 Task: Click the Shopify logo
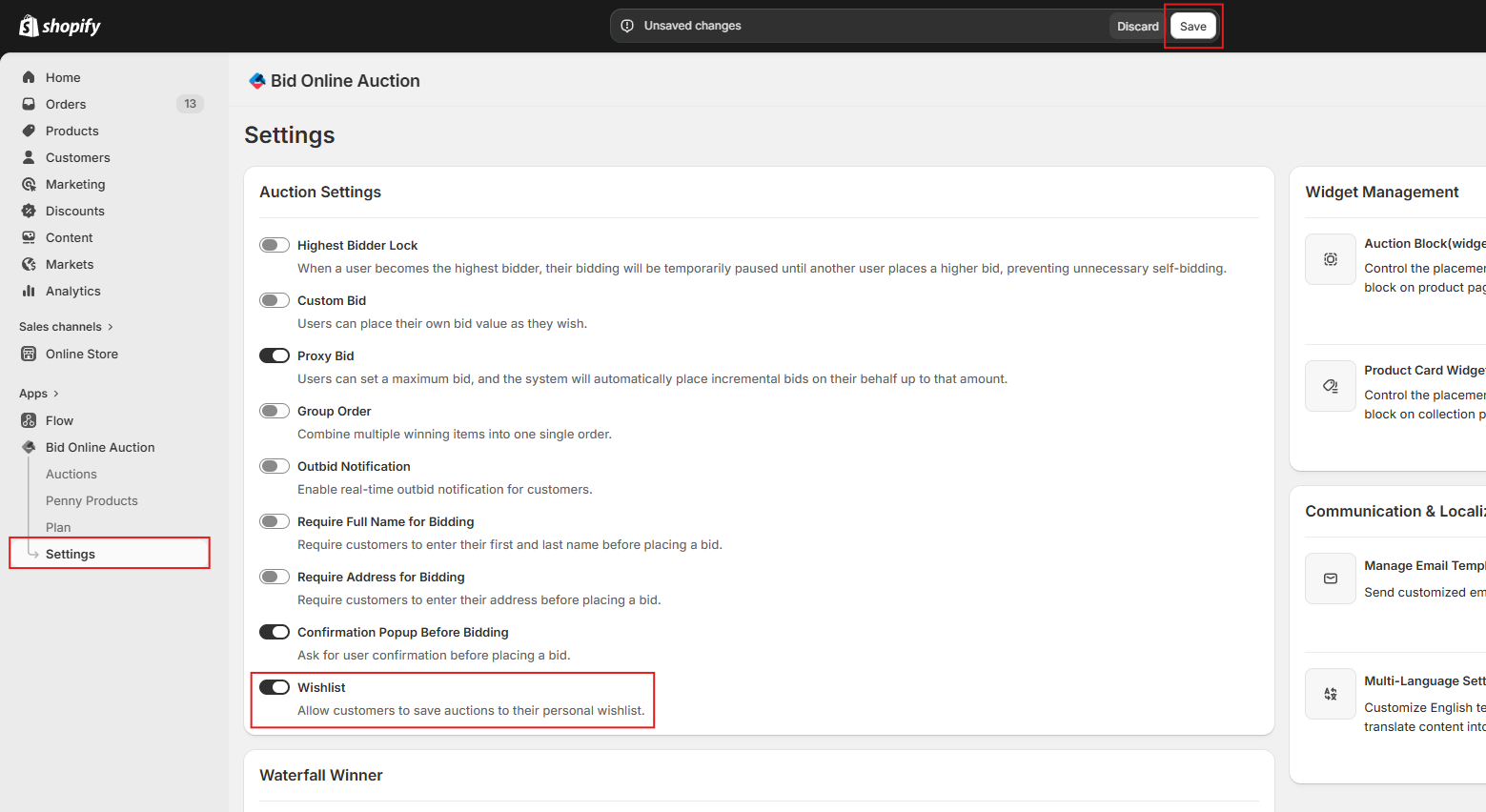click(x=60, y=26)
